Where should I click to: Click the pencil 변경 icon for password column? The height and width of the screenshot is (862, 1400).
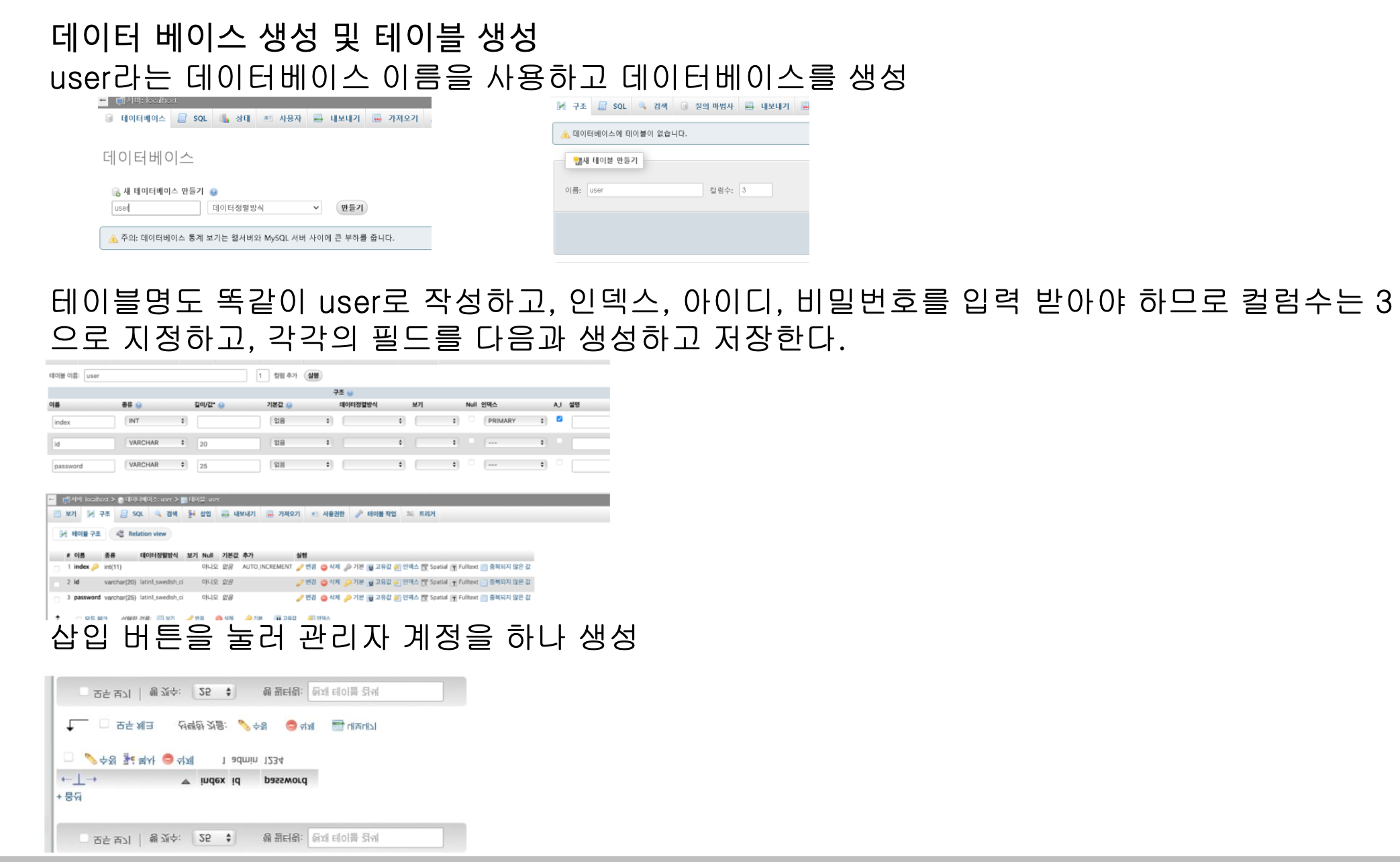click(x=300, y=597)
